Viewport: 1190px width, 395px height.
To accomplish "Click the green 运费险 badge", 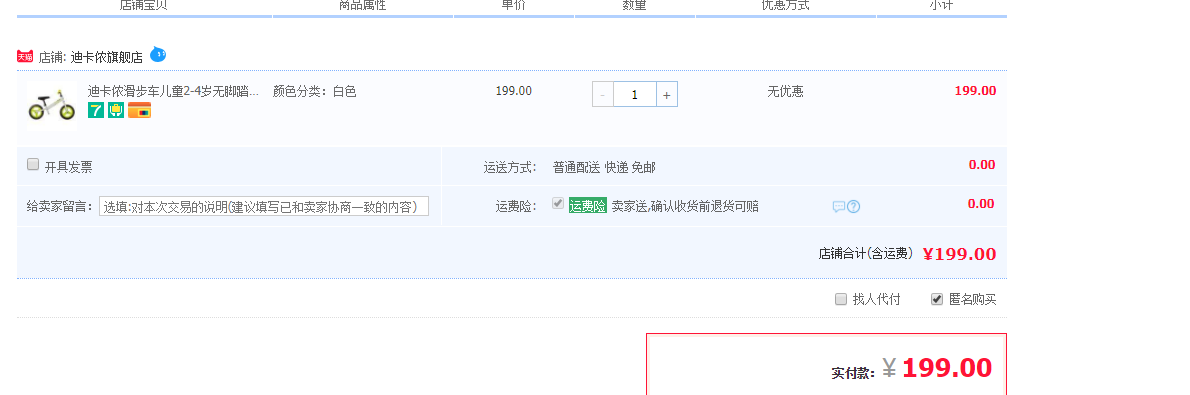I will [x=588, y=206].
